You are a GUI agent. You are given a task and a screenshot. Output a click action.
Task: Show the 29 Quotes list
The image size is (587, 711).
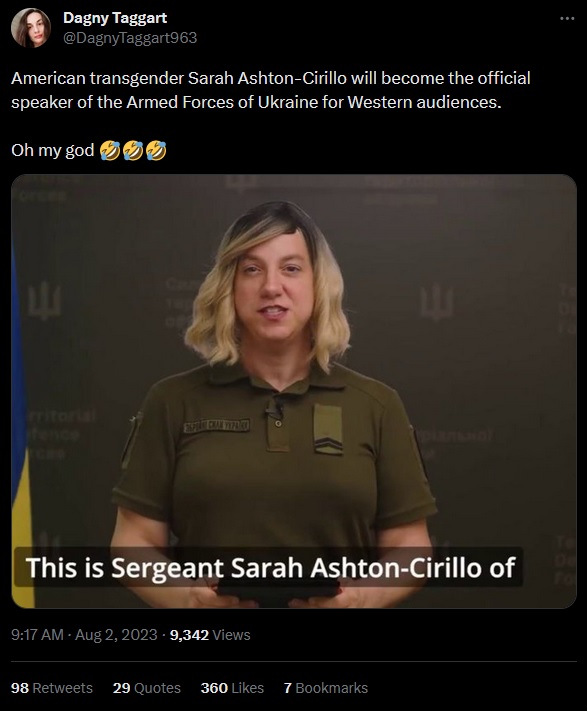pyautogui.click(x=146, y=688)
